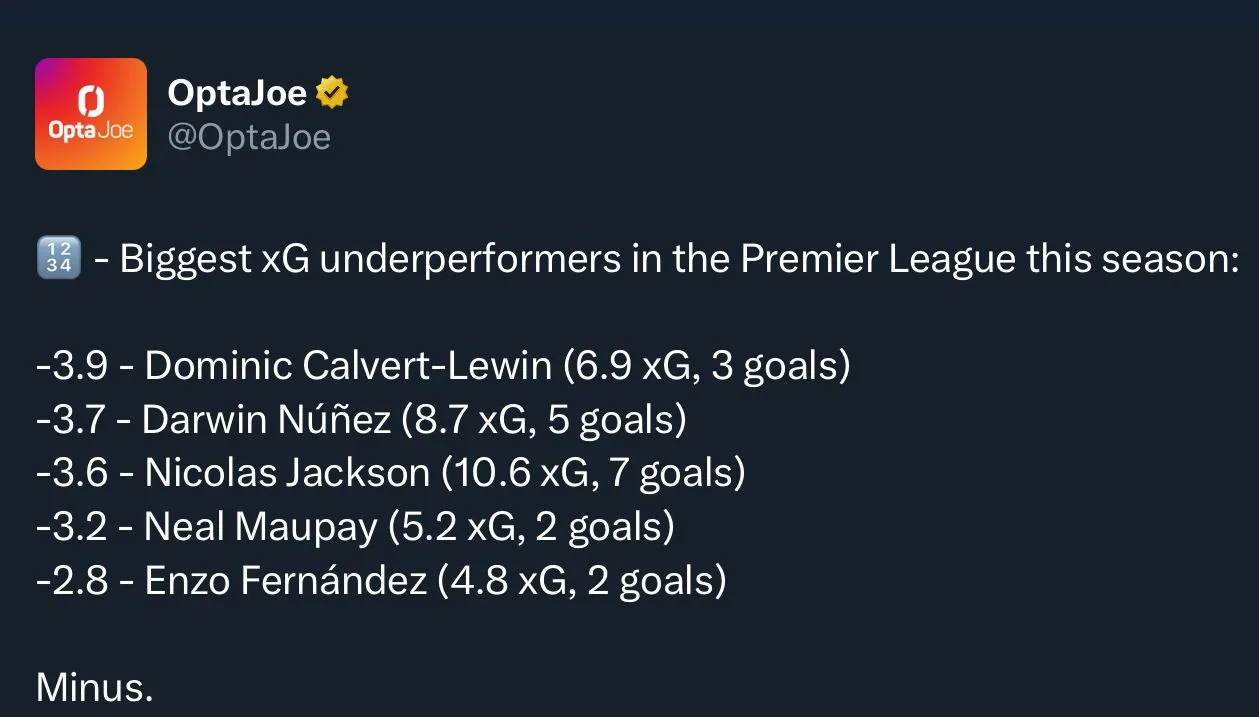Select Dominic Calvert-Lewin's name

point(348,366)
